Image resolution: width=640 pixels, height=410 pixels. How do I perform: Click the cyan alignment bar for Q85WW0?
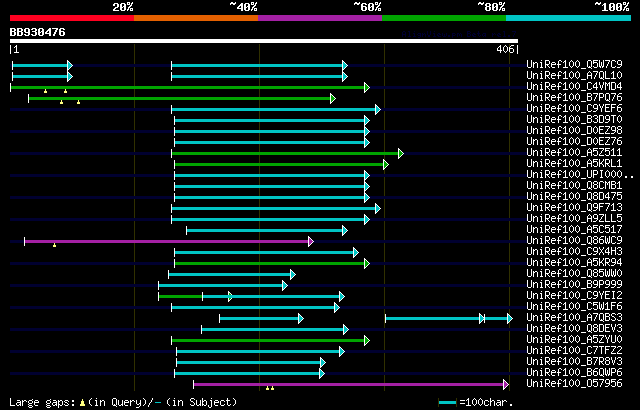(x=232, y=275)
